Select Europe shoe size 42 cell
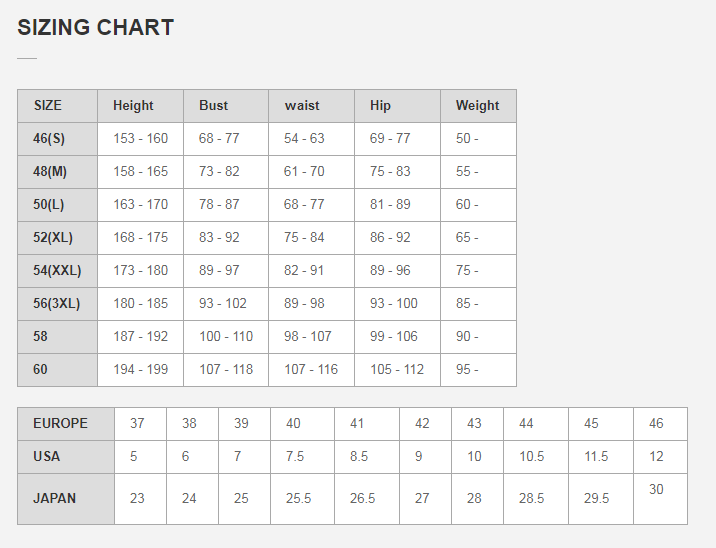Image resolution: width=716 pixels, height=548 pixels. pyautogui.click(x=422, y=423)
